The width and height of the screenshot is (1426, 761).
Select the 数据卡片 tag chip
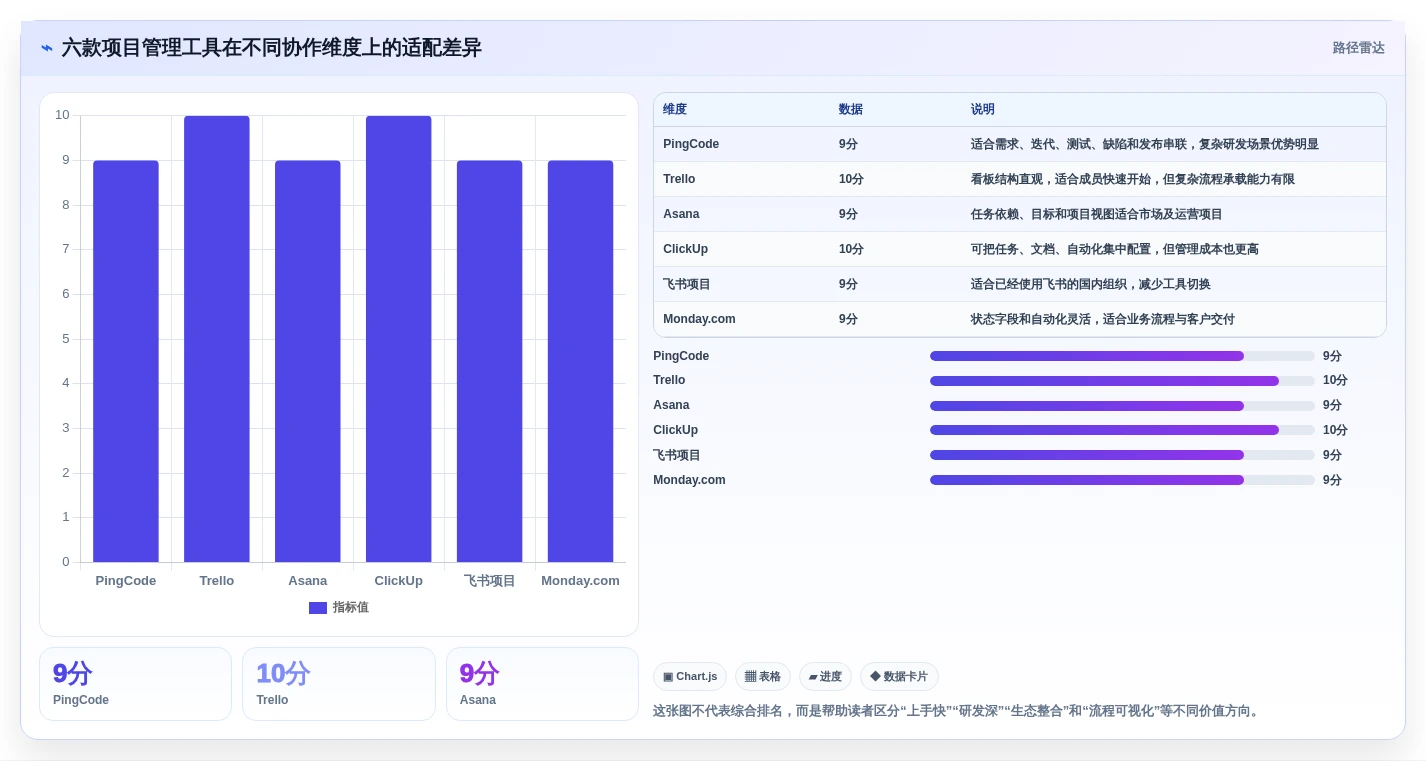(x=899, y=677)
